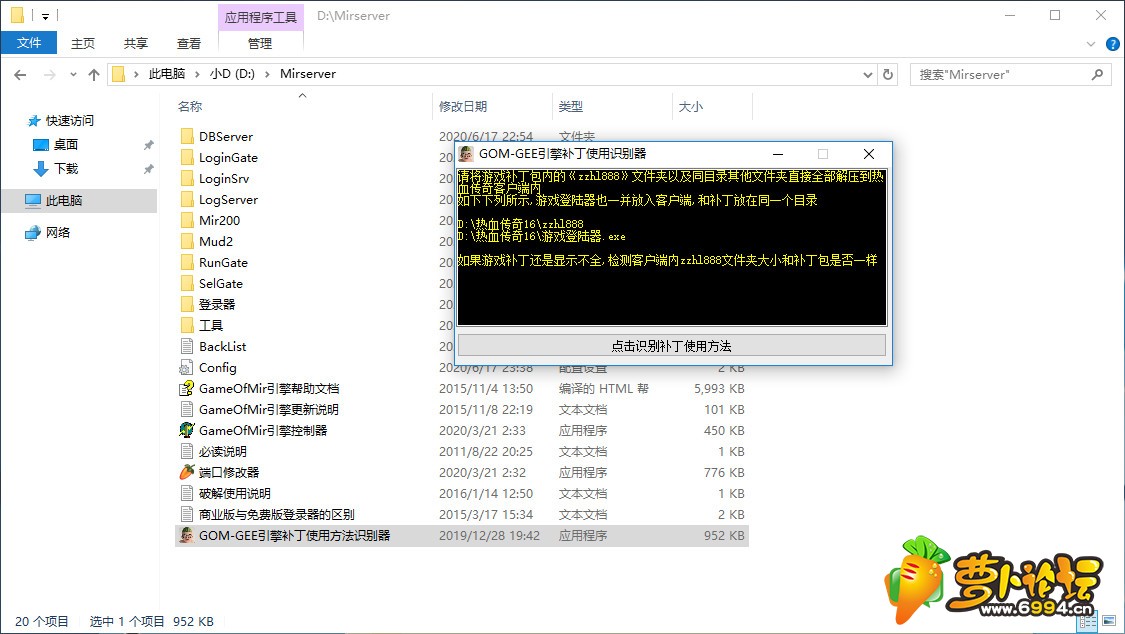Image resolution: width=1125 pixels, height=634 pixels.
Task: Click 此电脑 in the address breadcrumb
Action: [x=166, y=74]
